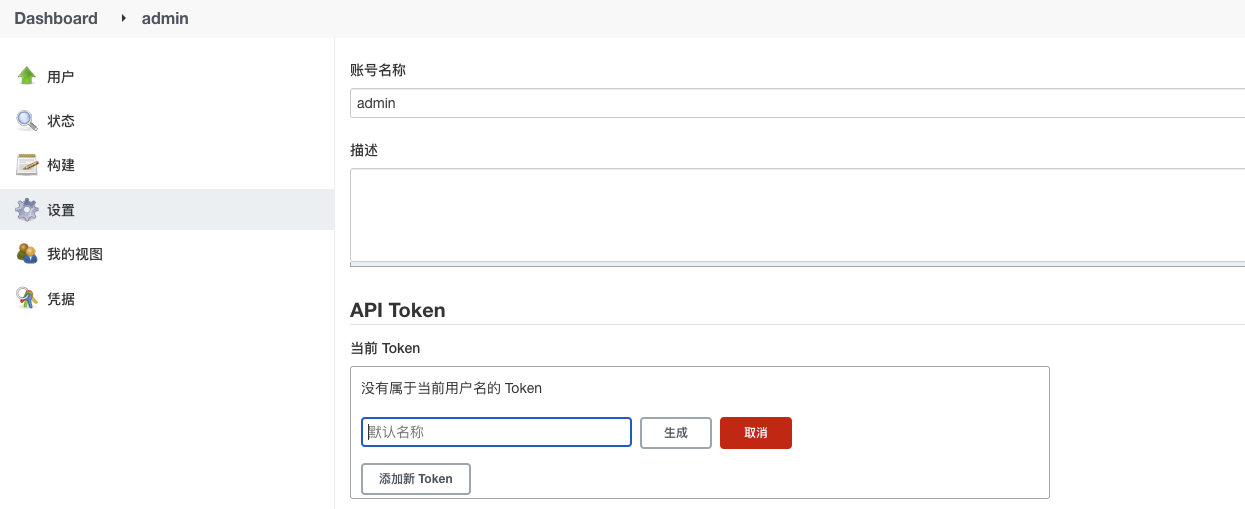Click the gear 设置 icon
Image resolution: width=1245 pixels, height=509 pixels.
click(x=27, y=210)
